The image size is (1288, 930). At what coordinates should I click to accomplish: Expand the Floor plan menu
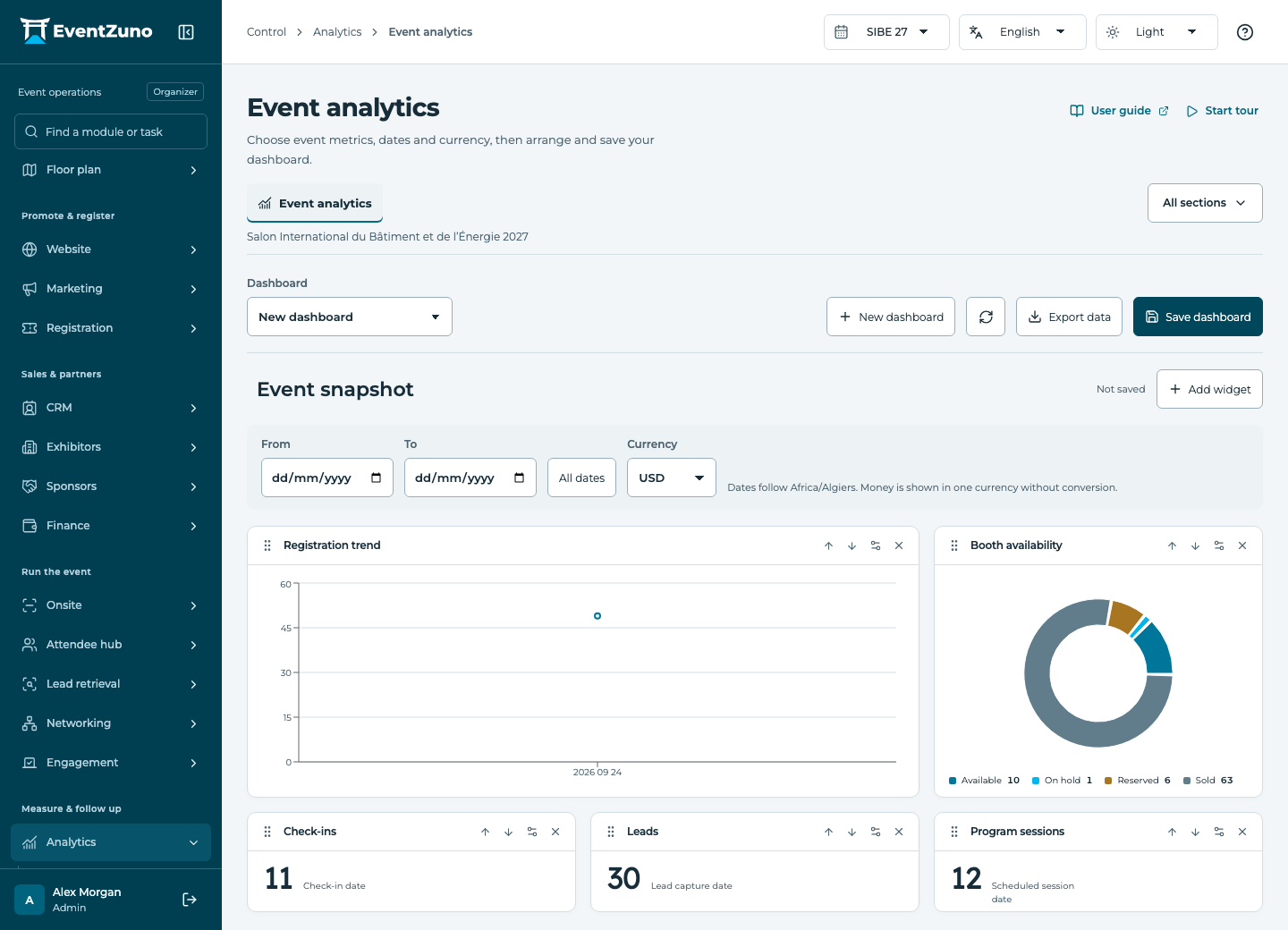pos(111,170)
